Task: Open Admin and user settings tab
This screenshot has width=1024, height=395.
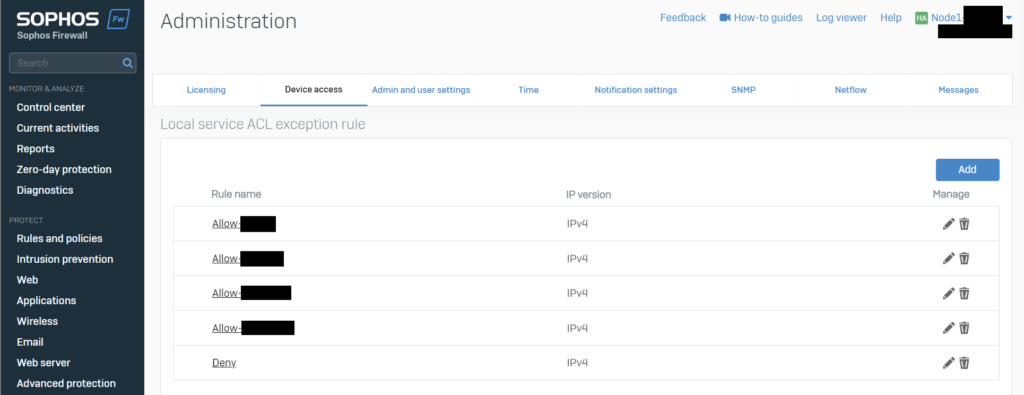Action: click(x=421, y=90)
